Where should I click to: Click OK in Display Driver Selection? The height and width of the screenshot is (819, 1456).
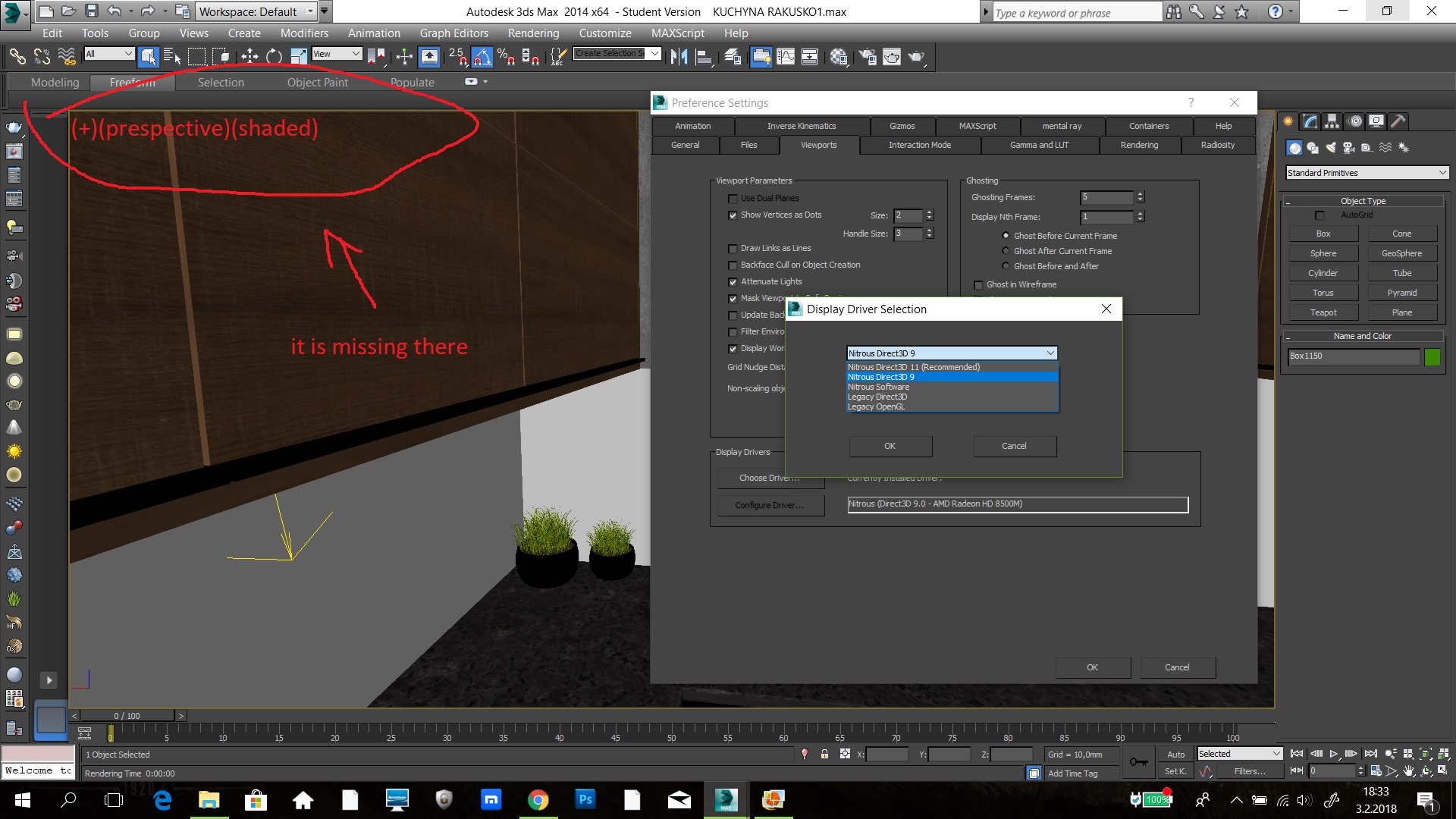click(890, 446)
